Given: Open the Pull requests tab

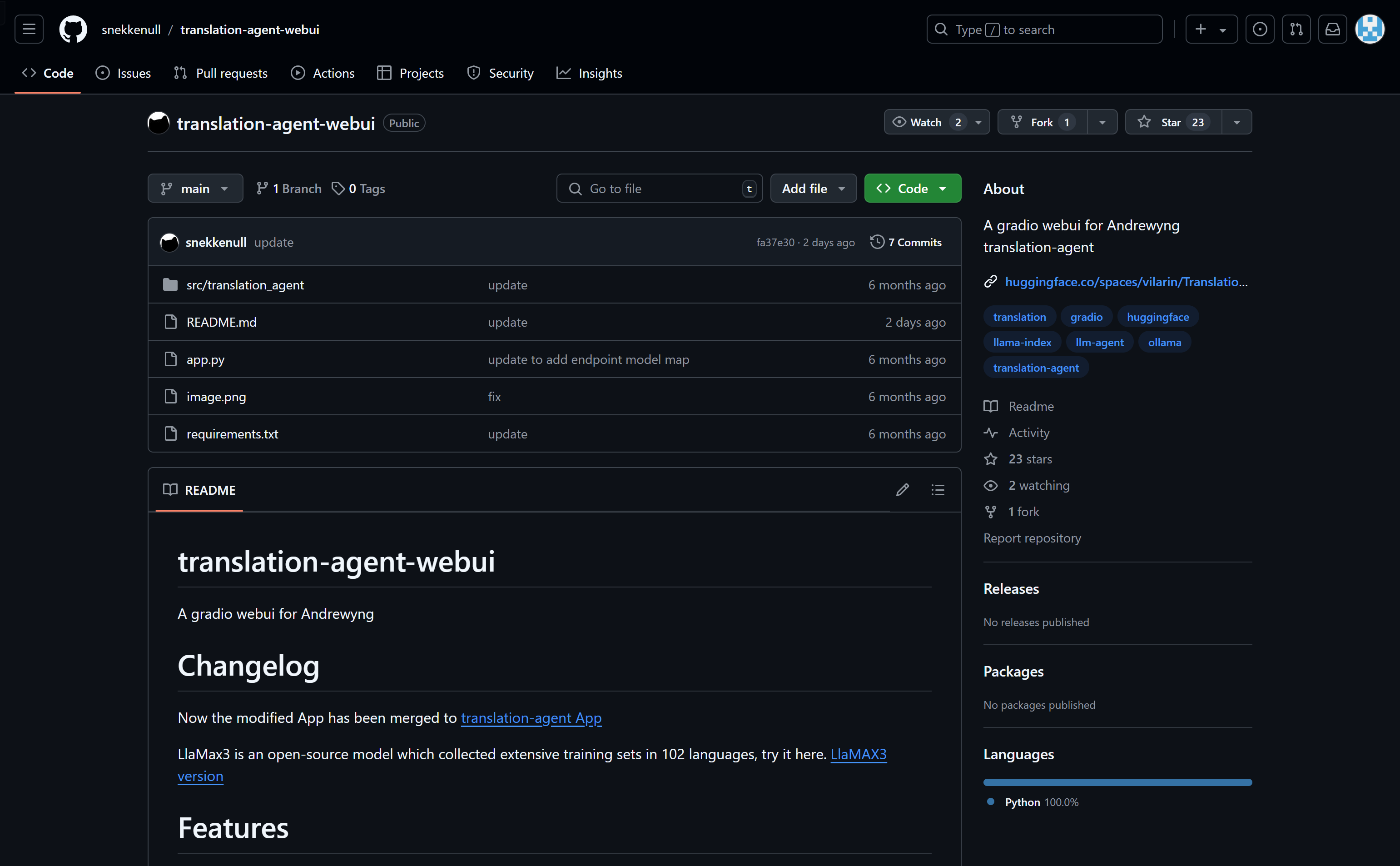Looking at the screenshot, I should (x=221, y=73).
